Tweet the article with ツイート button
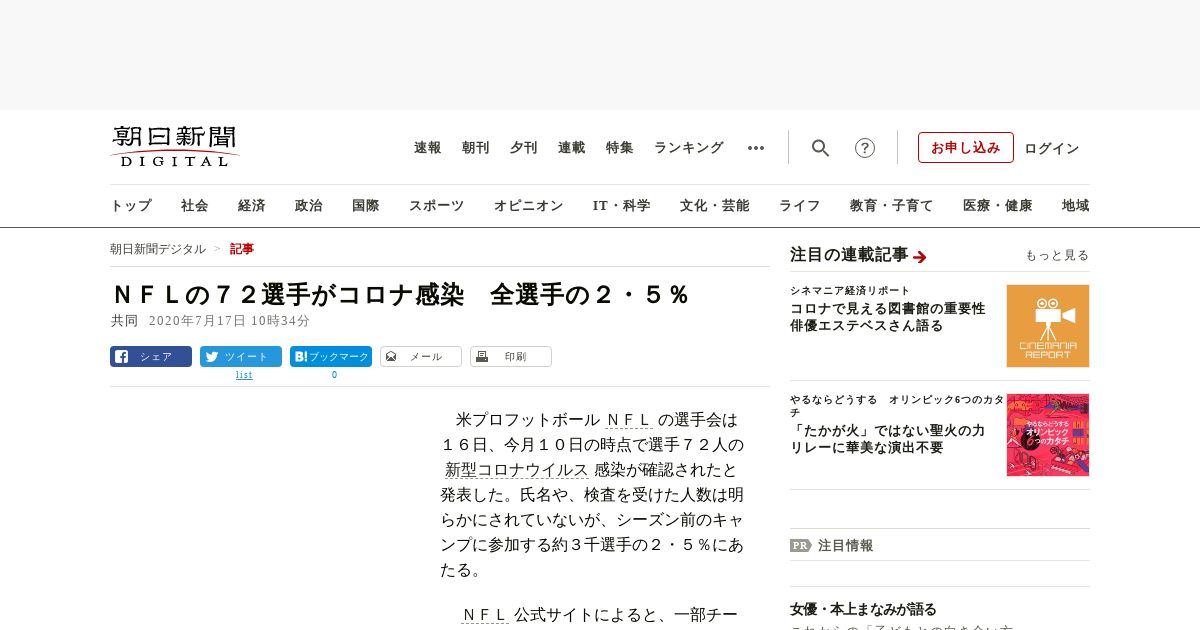 point(241,357)
